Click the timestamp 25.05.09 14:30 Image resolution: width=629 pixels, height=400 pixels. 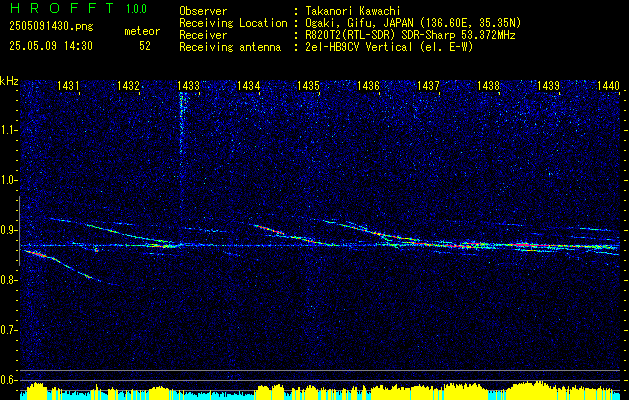[x=51, y=46]
